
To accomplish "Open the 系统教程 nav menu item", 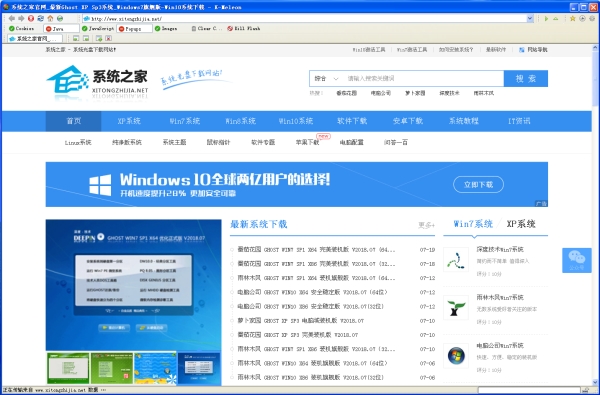I will click(x=463, y=121).
